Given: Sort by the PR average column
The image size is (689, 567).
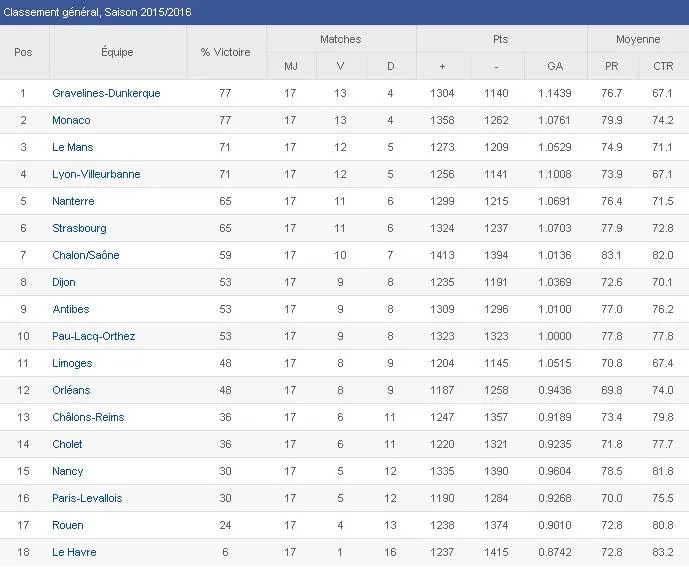Looking at the screenshot, I should tap(612, 66).
